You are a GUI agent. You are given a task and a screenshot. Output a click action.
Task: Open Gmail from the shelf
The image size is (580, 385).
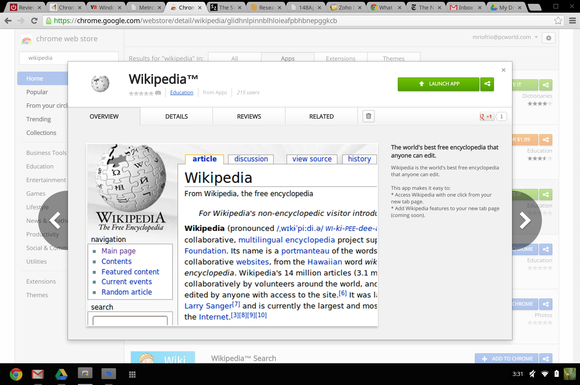[38, 374]
